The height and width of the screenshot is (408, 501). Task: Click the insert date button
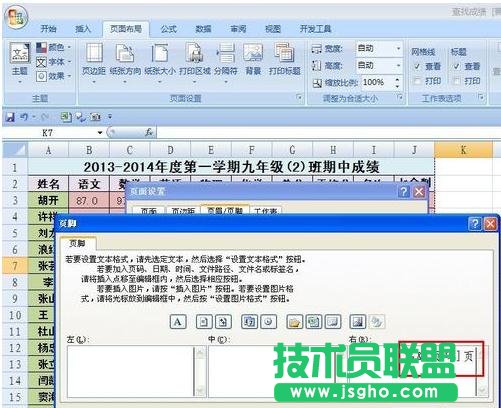249,322
